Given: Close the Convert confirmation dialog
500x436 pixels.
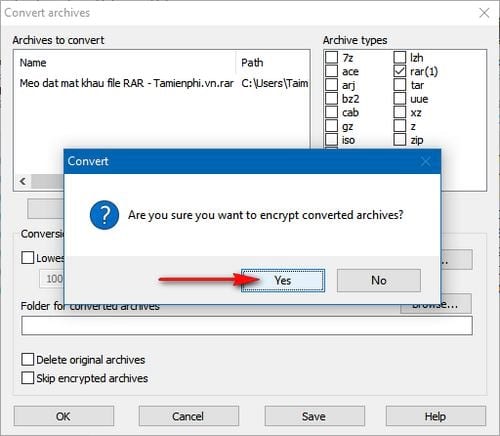Looking at the screenshot, I should click(425, 162).
